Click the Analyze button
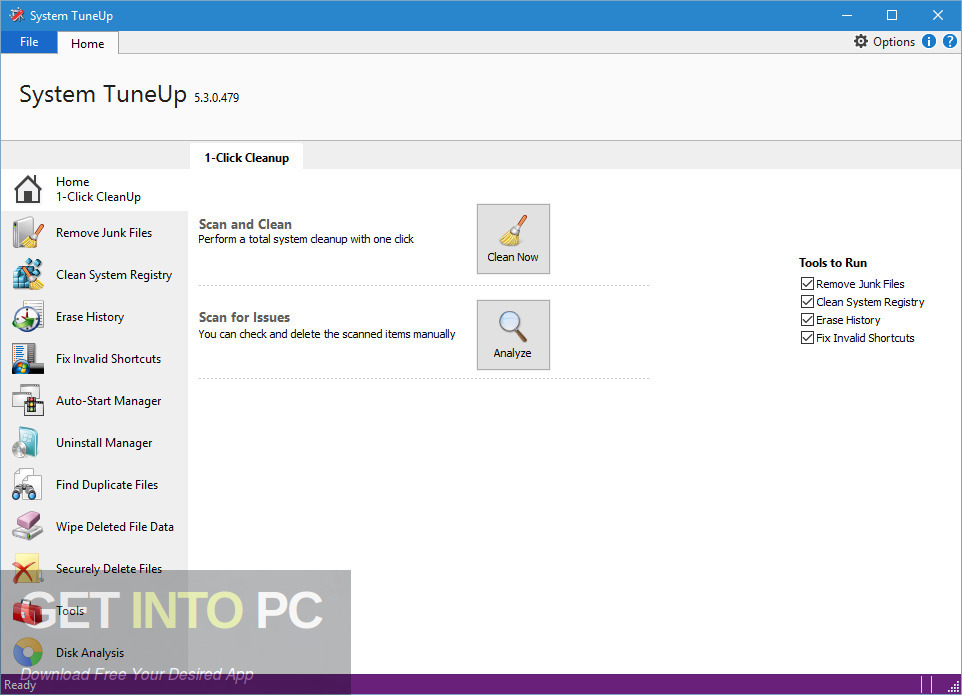 [x=513, y=335]
